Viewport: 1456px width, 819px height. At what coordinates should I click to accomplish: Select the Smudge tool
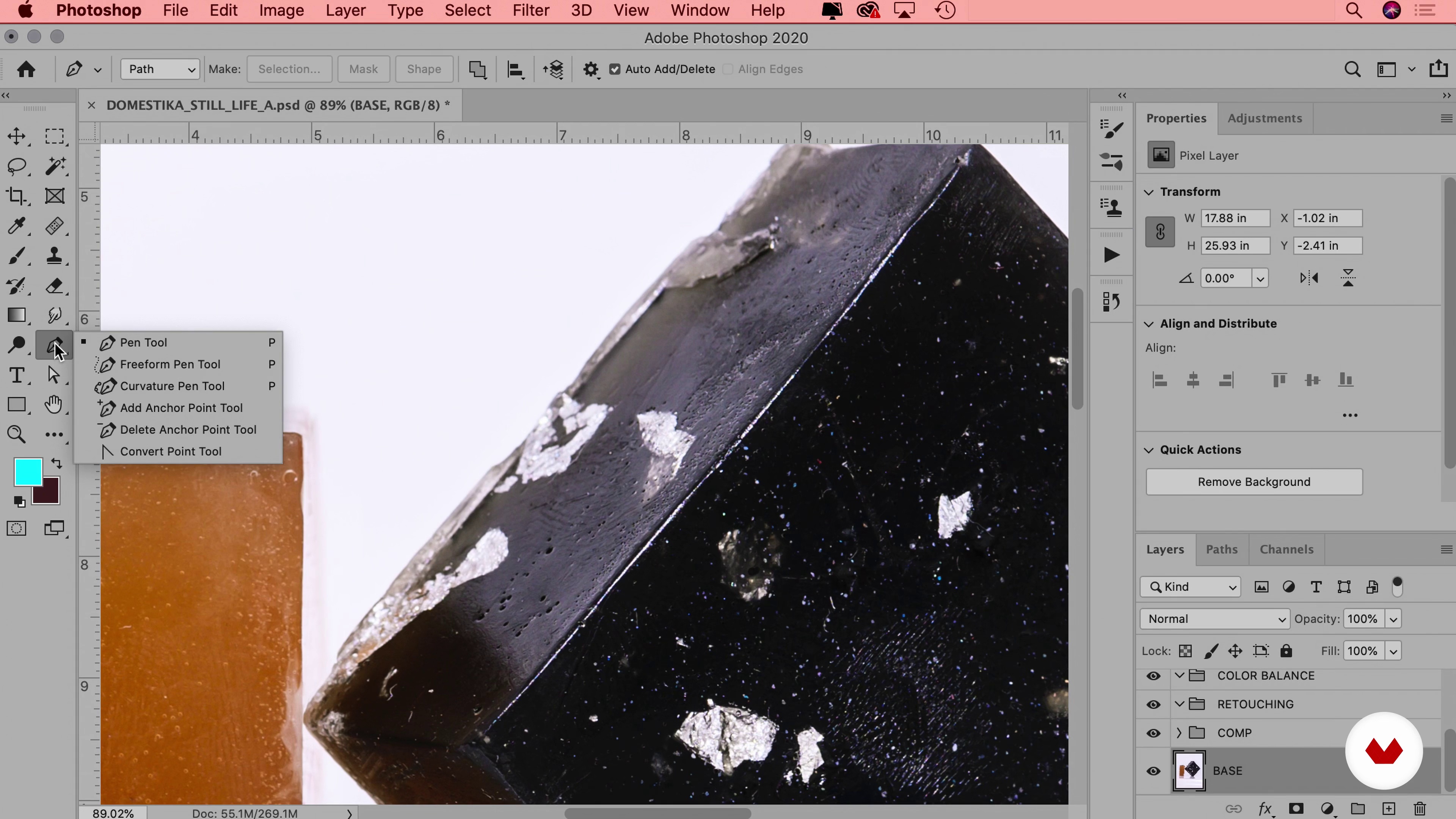tap(54, 315)
